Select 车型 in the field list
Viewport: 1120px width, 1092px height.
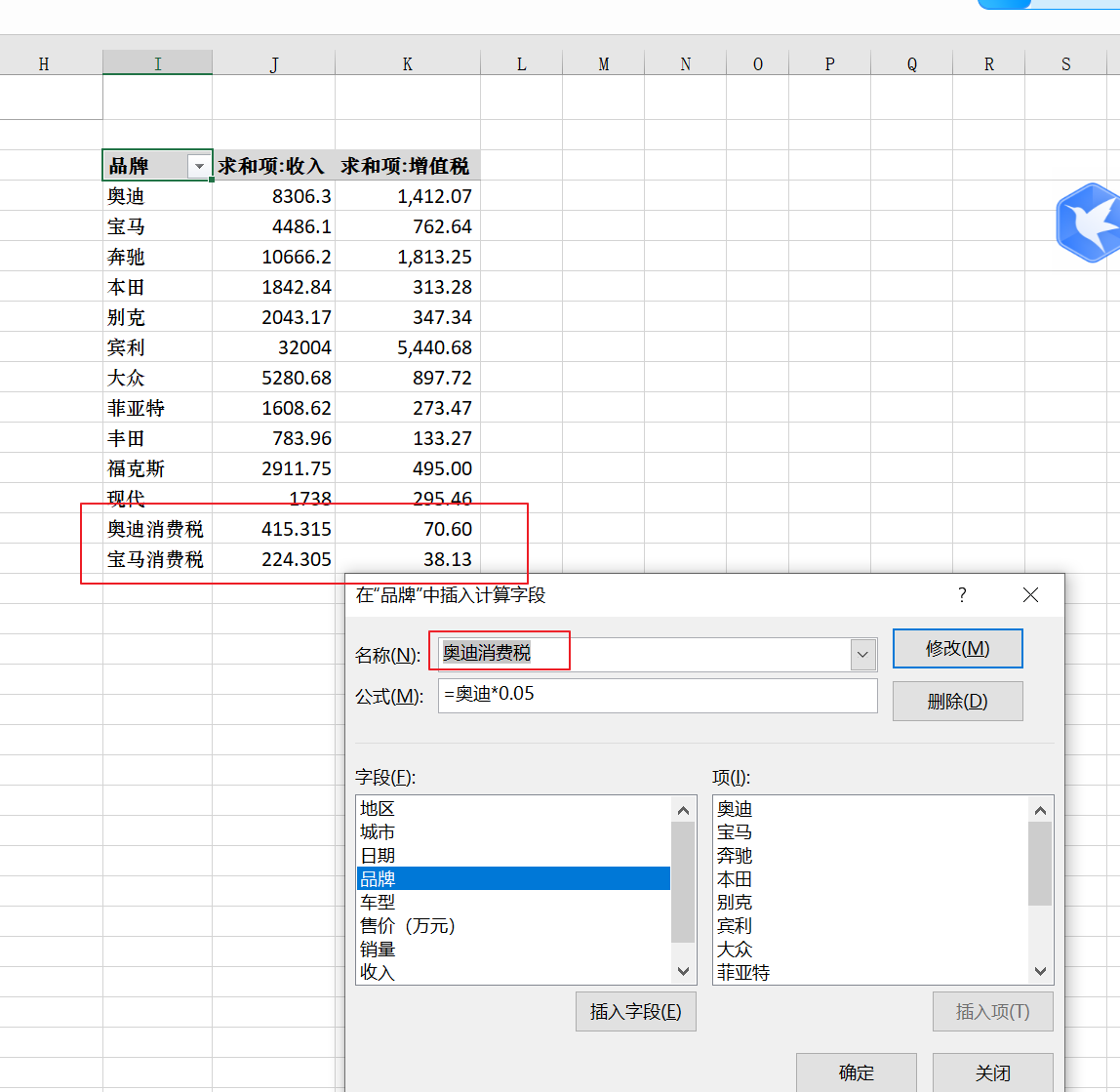pyautogui.click(x=513, y=902)
